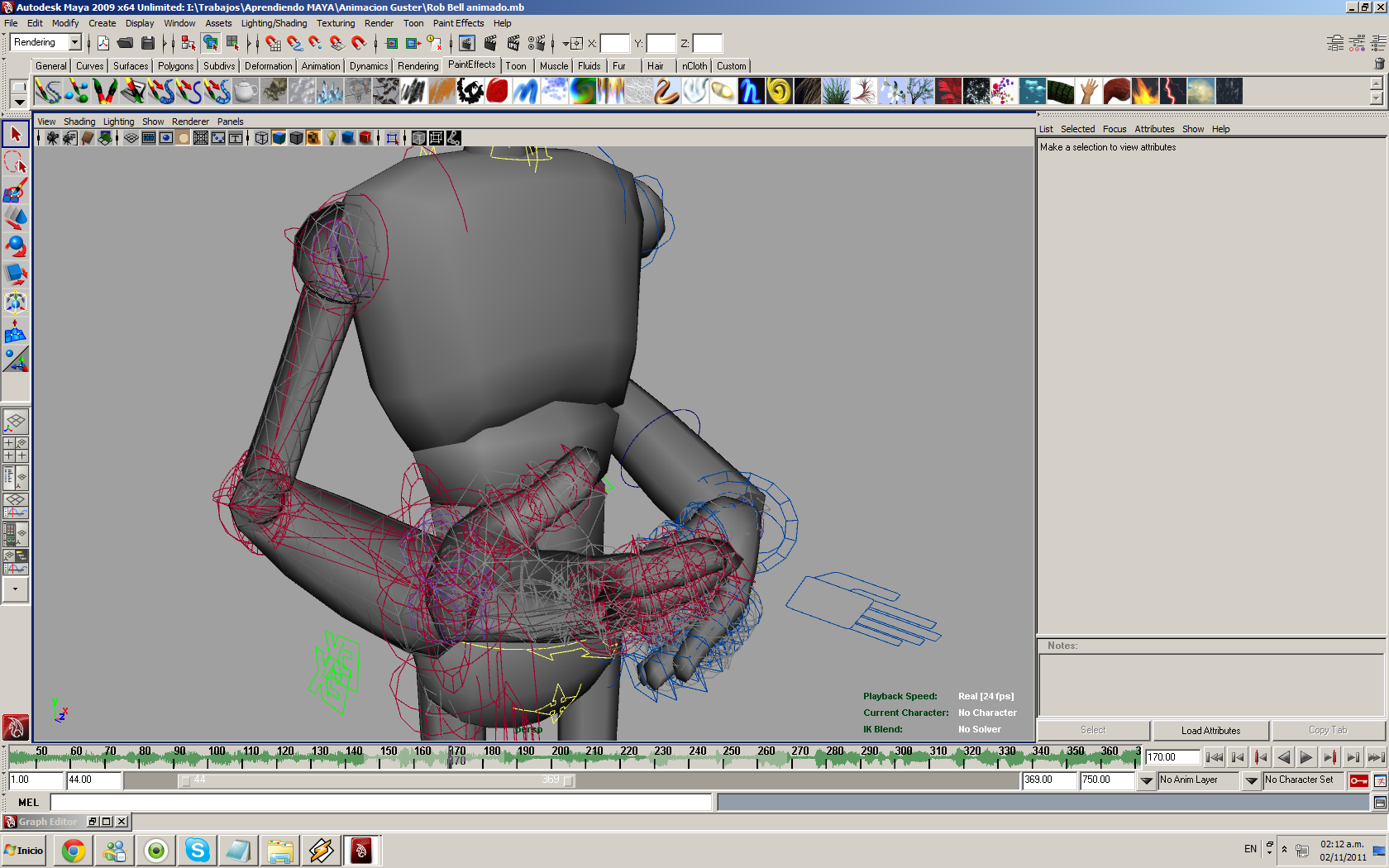Click the range slider bar between 44 and 369
Image resolution: width=1389 pixels, height=868 pixels.
377,780
